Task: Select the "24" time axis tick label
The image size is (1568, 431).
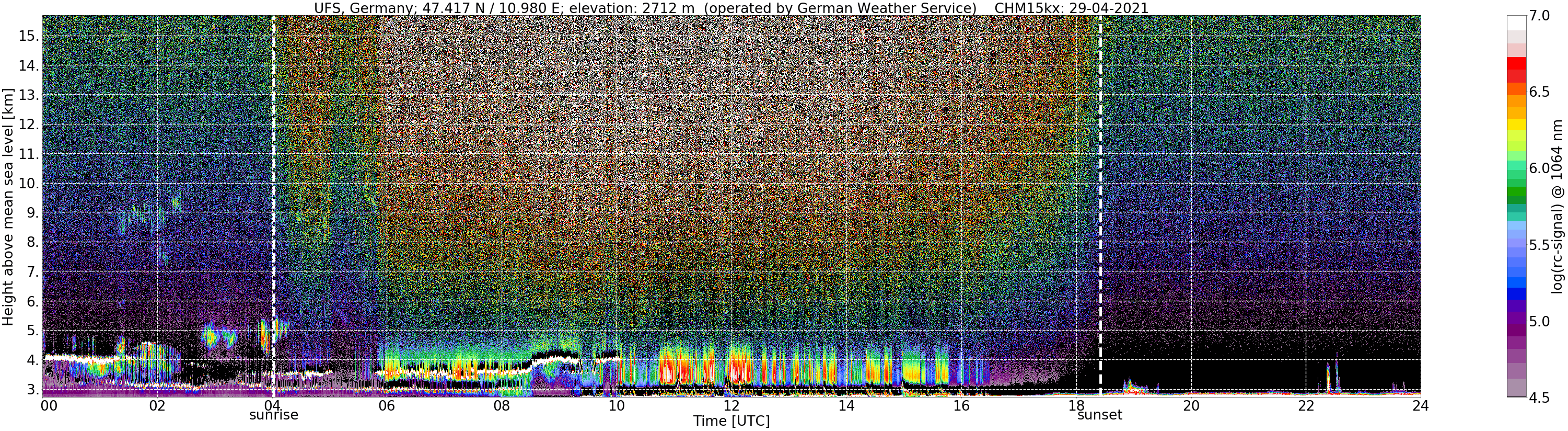Action: click(x=1421, y=405)
